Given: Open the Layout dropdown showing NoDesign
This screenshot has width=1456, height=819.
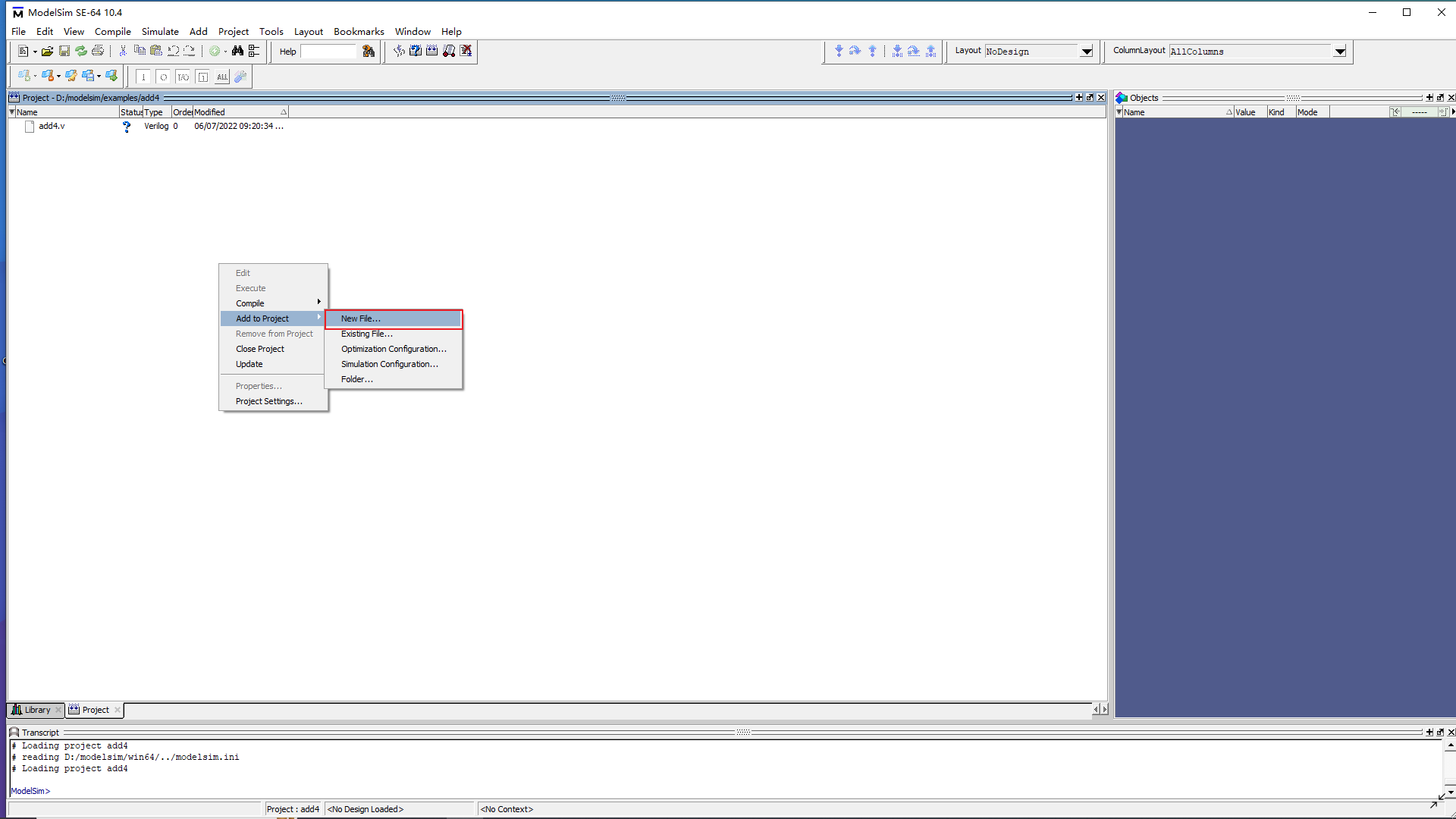Looking at the screenshot, I should click(x=1087, y=52).
